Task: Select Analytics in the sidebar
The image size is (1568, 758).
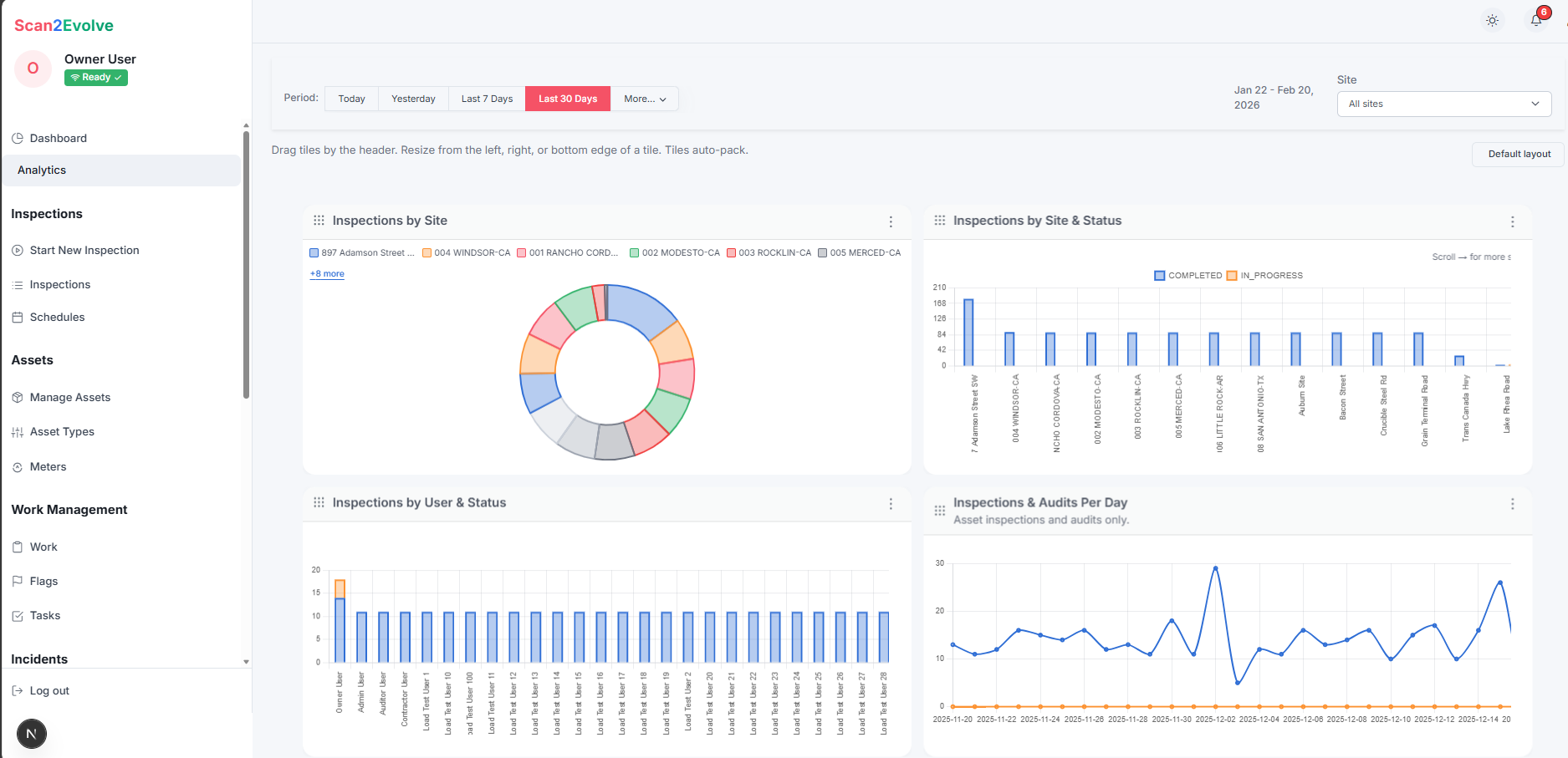Action: click(41, 170)
